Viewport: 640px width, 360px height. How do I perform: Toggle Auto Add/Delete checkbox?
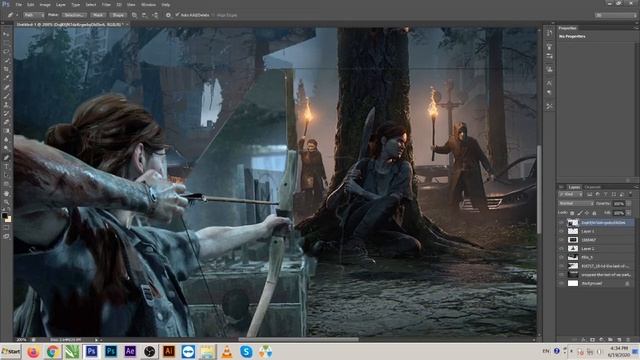coord(178,15)
